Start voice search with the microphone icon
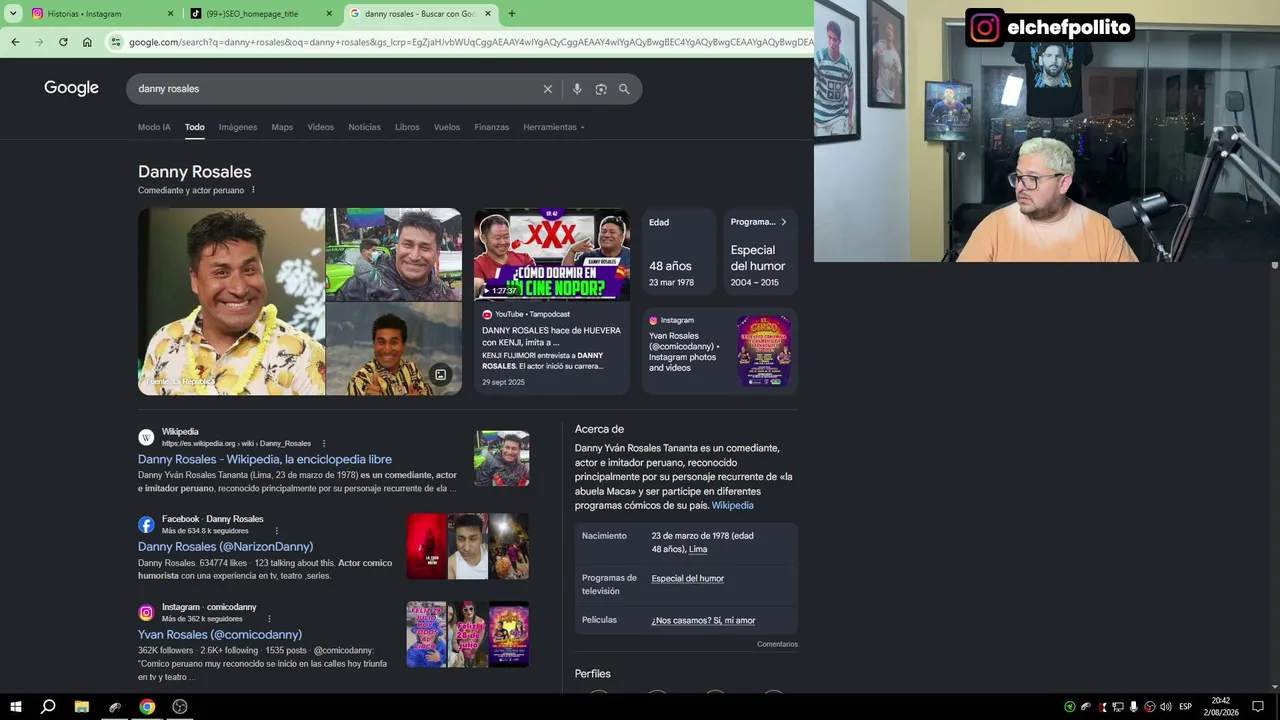 (x=577, y=89)
